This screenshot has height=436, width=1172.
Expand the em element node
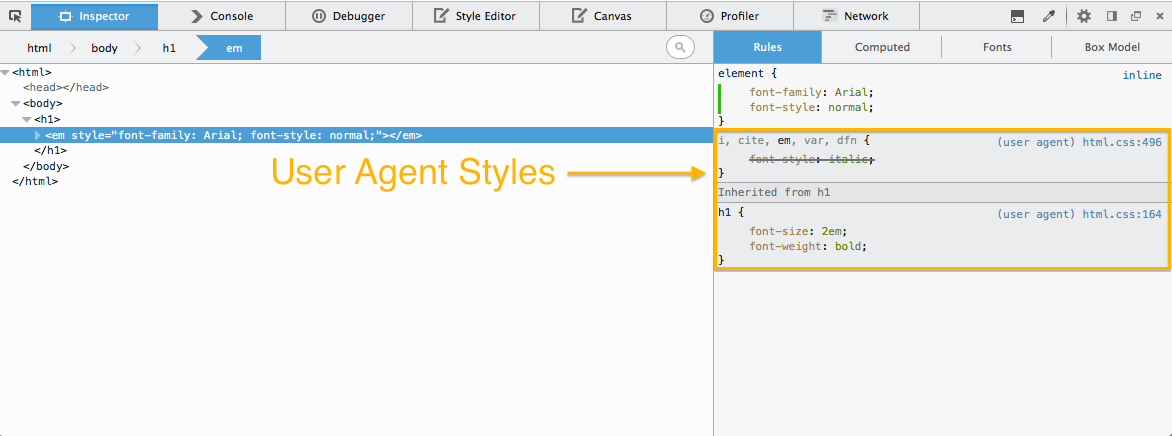pyautogui.click(x=38, y=135)
